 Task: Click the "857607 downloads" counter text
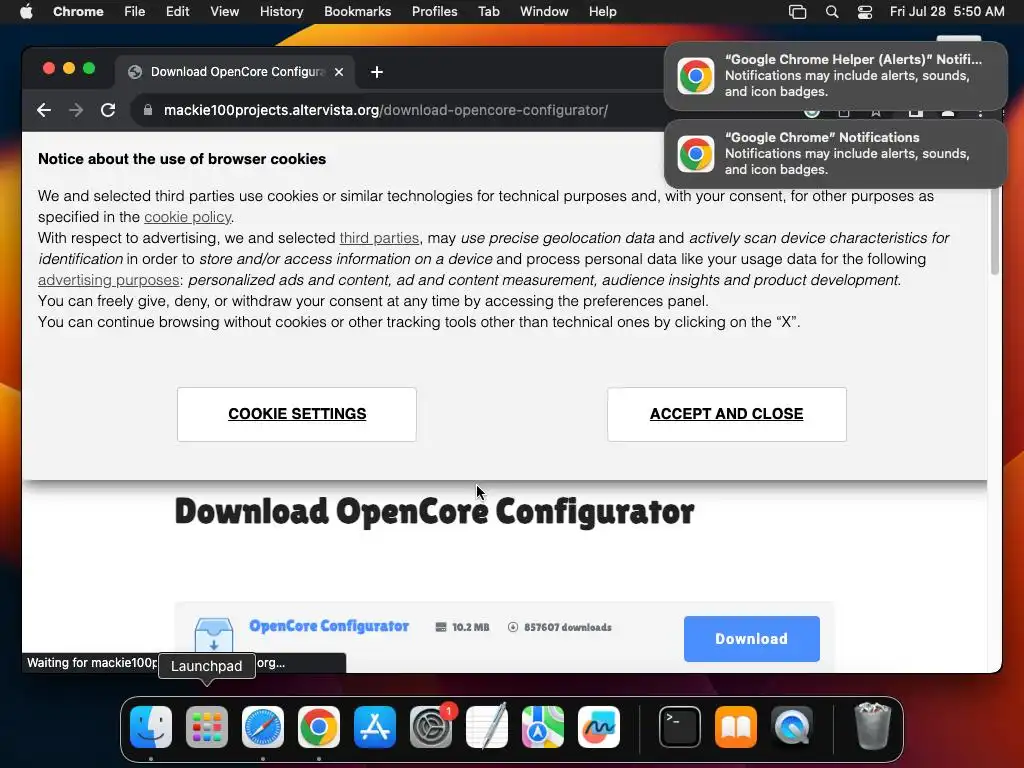(568, 627)
